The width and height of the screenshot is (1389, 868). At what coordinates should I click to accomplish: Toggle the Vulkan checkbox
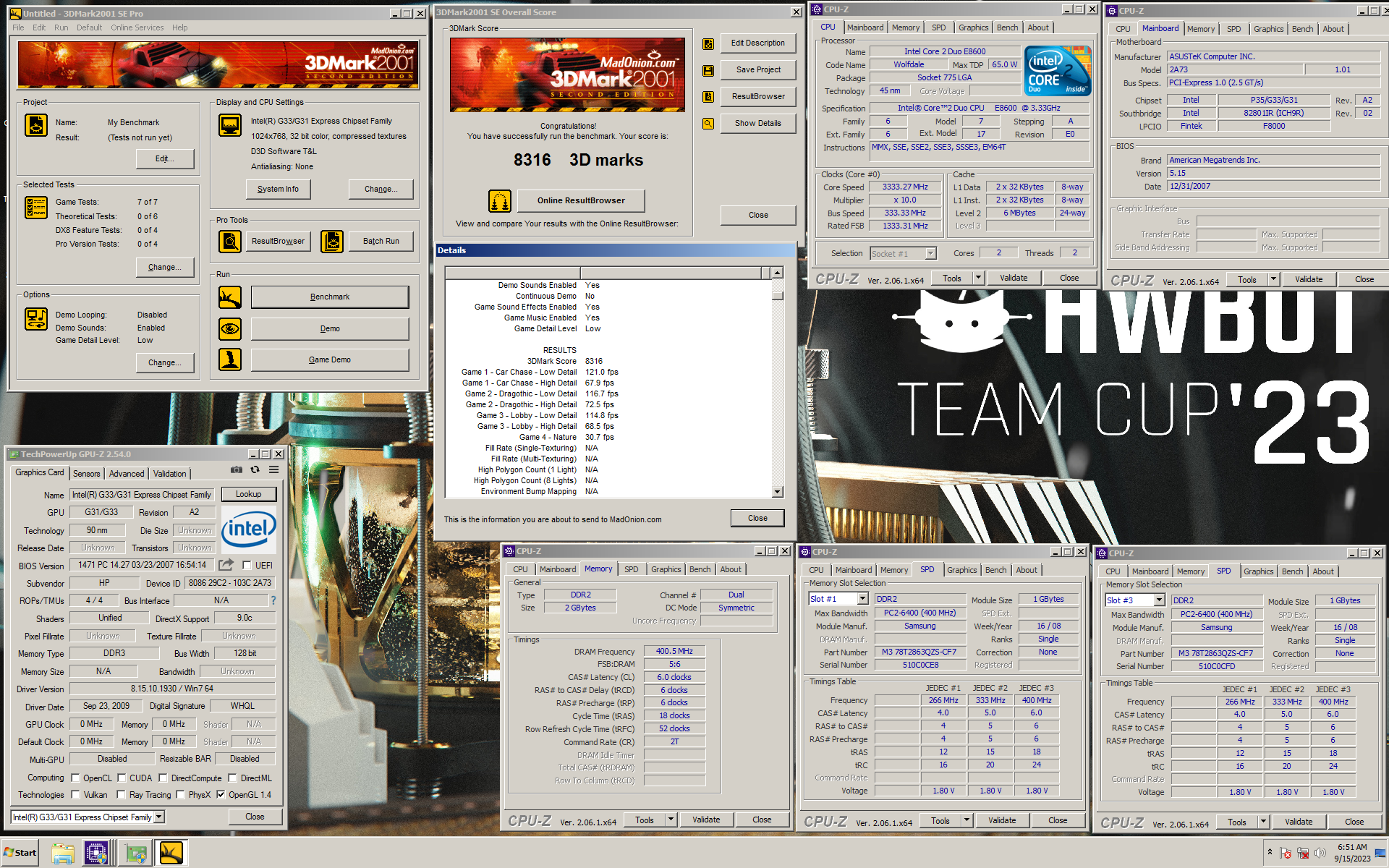pyautogui.click(x=75, y=795)
